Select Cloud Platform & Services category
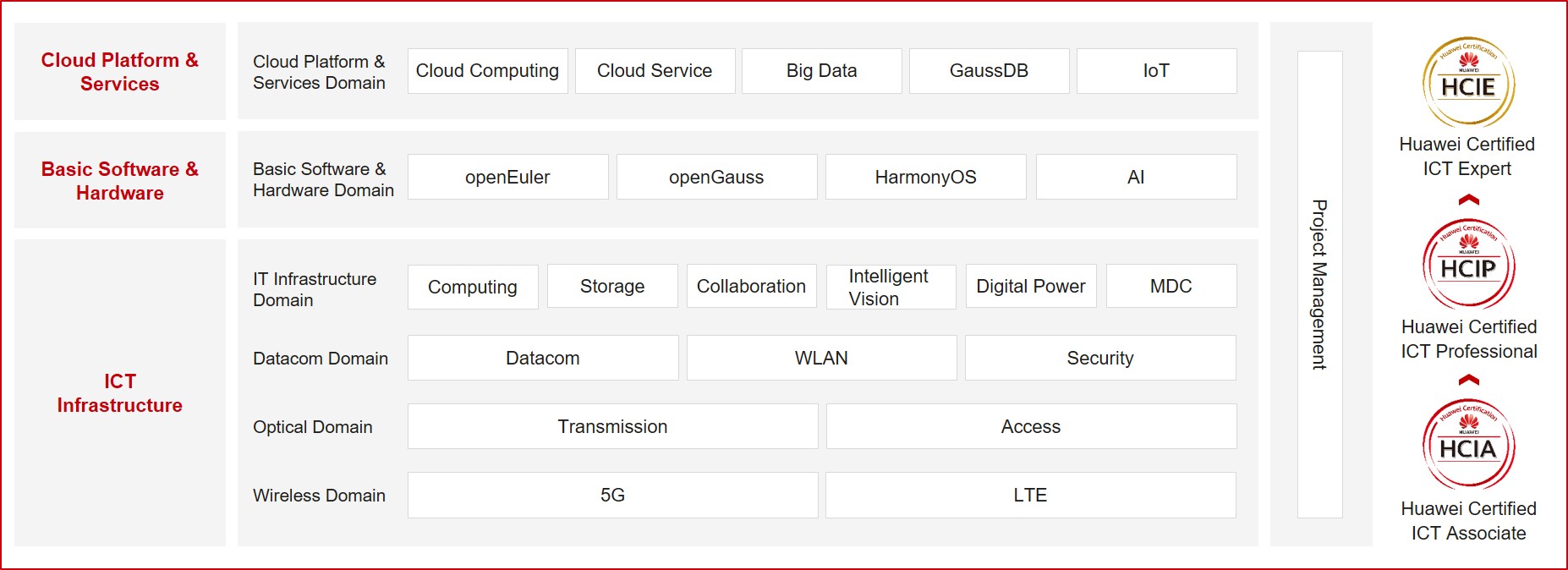This screenshot has height=570, width=1568. 120,72
